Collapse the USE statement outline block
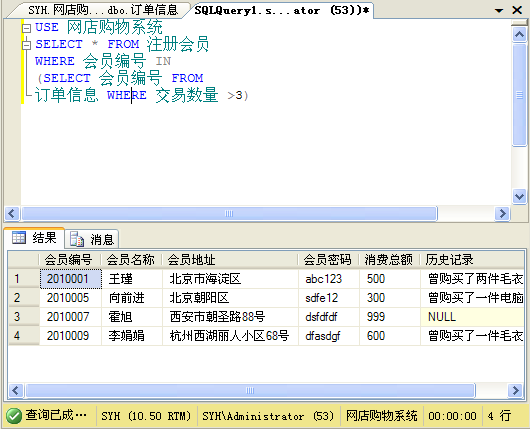Viewport: 530px width, 429px height. tap(26, 28)
